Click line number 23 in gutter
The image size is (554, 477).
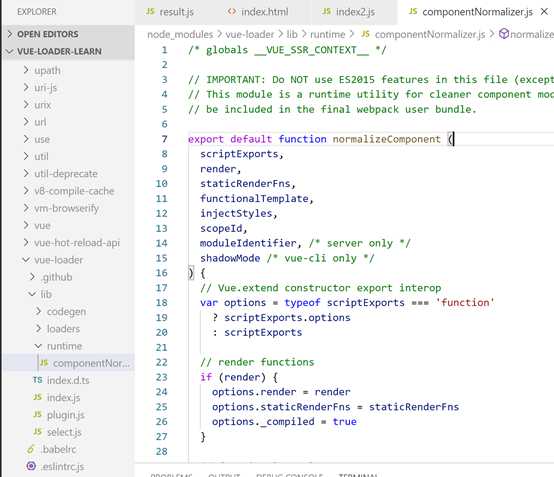pyautogui.click(x=161, y=377)
